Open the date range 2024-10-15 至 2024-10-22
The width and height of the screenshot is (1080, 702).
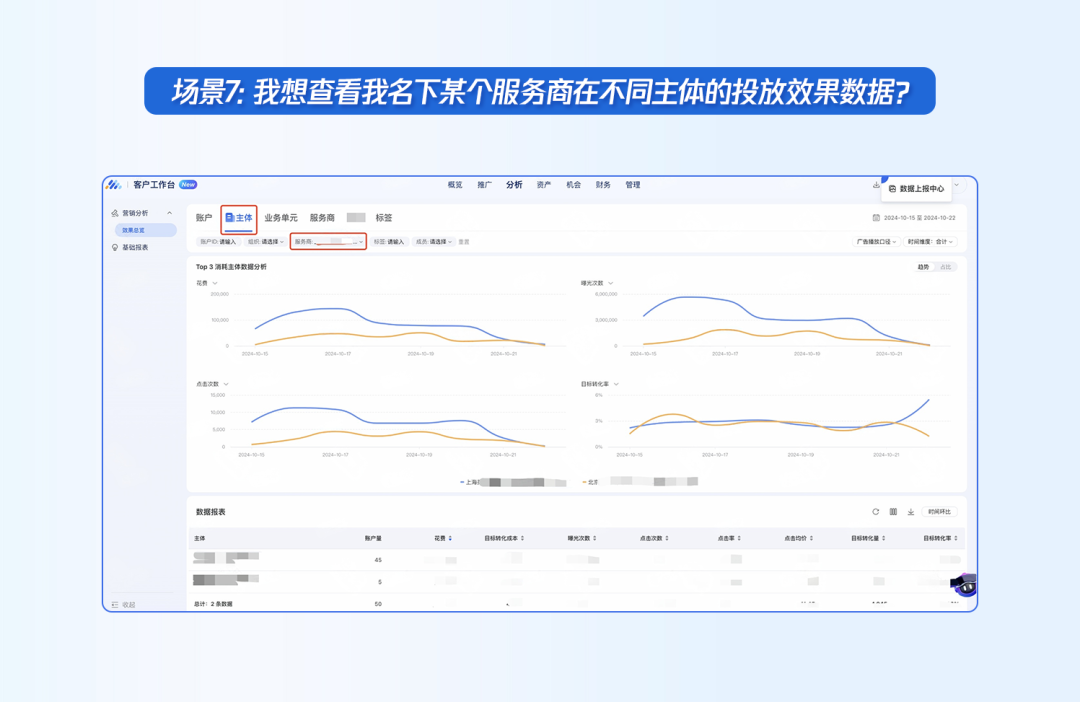point(920,218)
